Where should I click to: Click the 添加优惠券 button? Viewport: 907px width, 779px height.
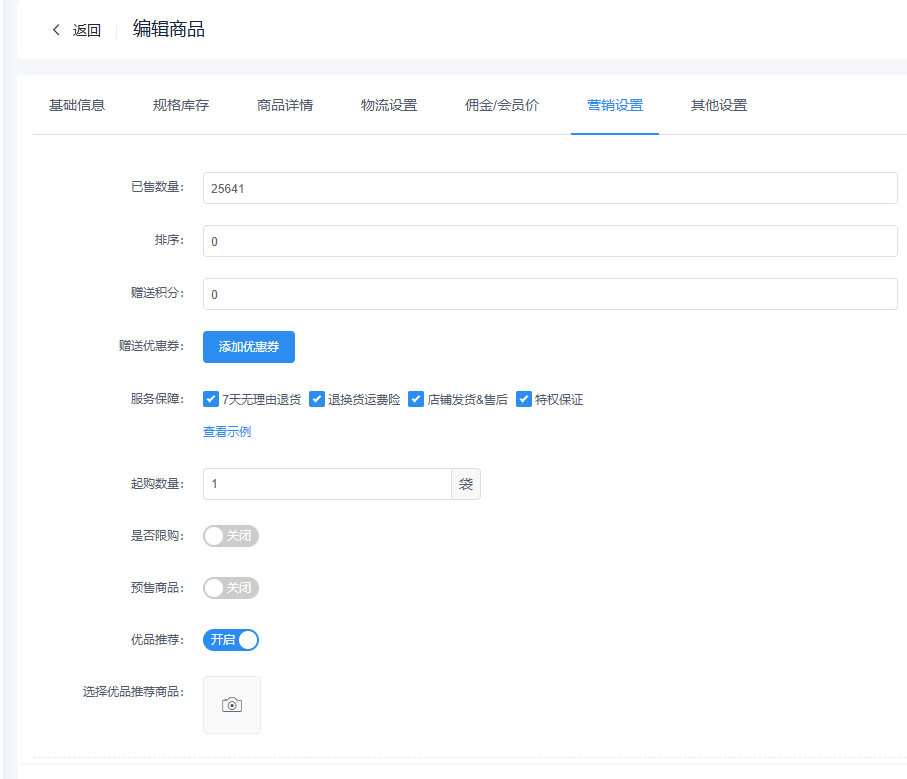point(249,347)
